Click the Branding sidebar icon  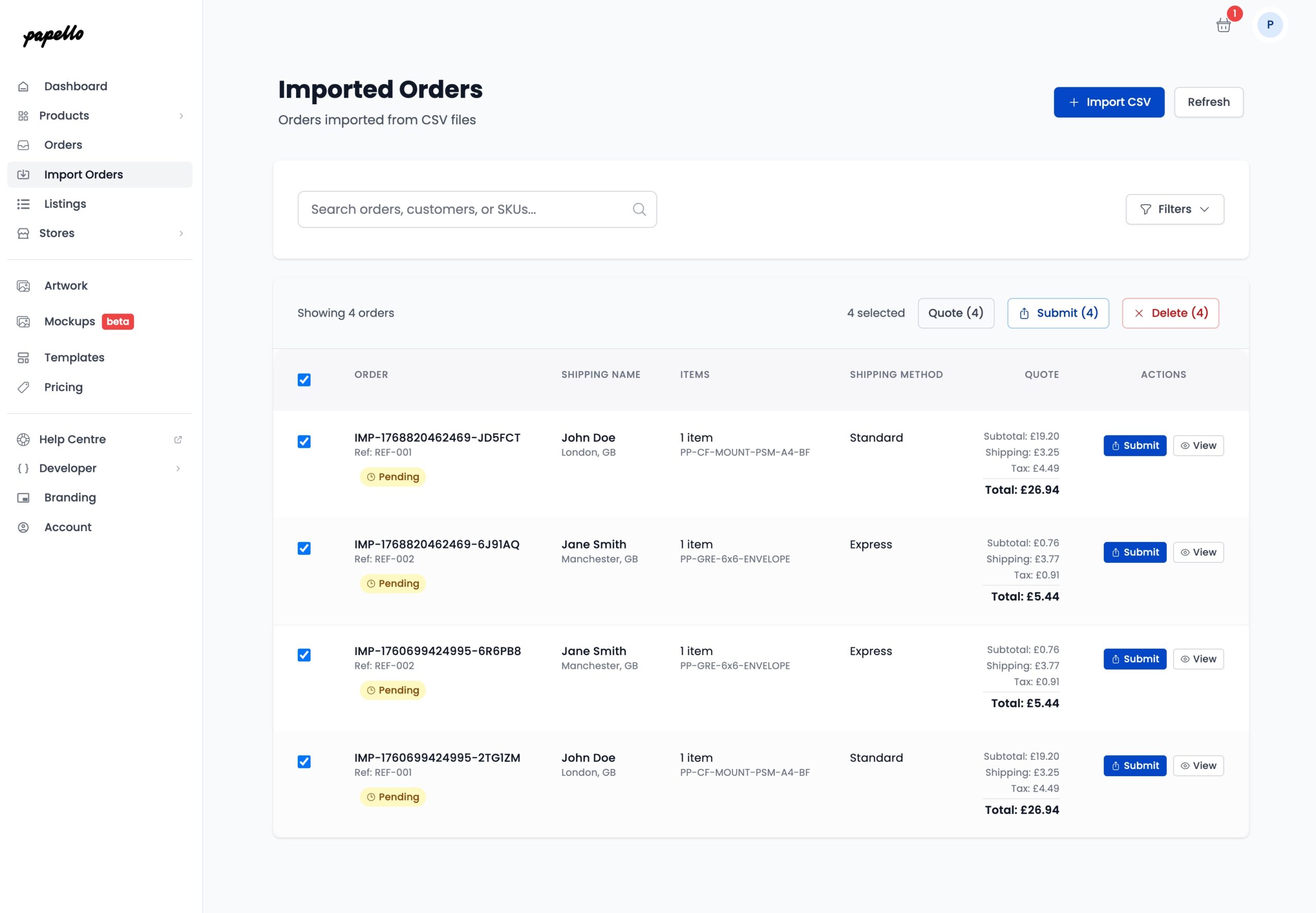24,498
